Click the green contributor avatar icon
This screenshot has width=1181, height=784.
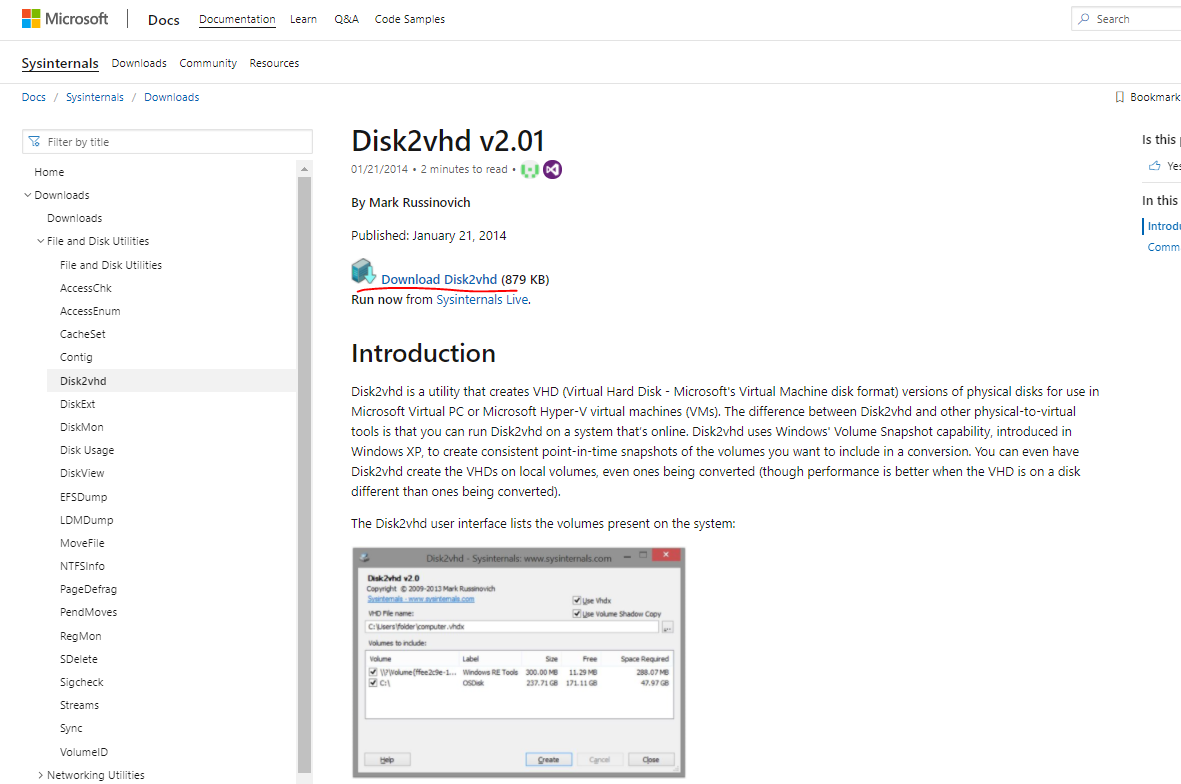tap(530, 170)
